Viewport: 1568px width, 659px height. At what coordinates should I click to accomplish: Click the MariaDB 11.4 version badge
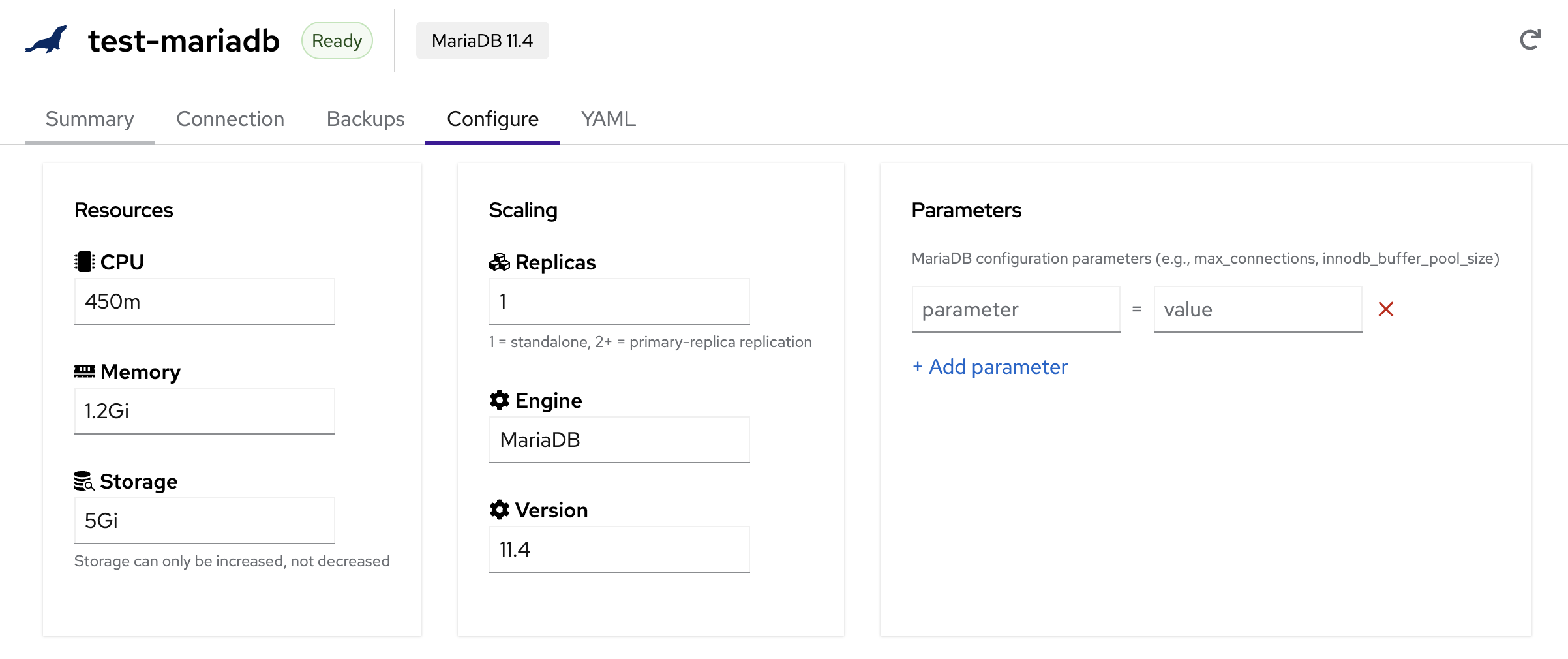(482, 40)
